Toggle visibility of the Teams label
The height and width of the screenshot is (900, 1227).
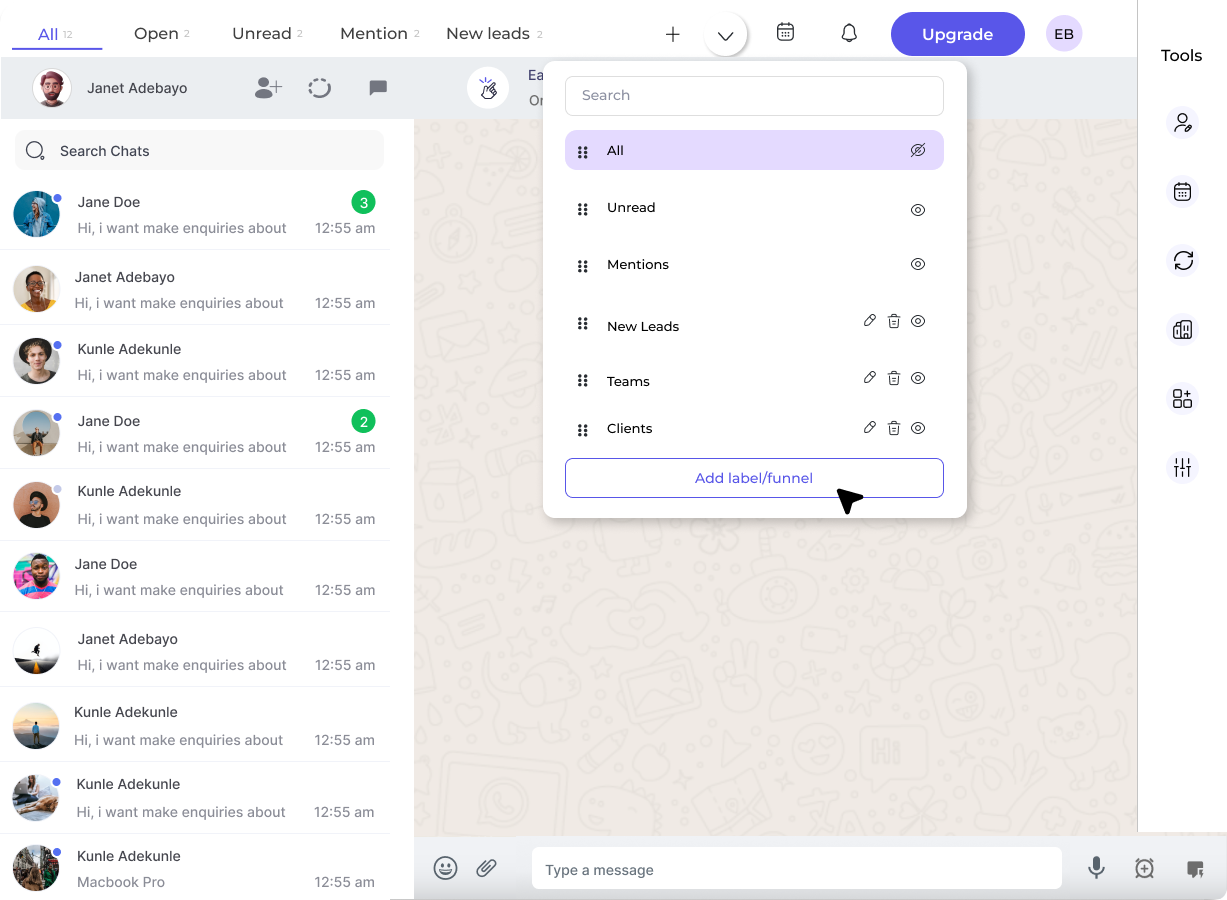(x=918, y=378)
